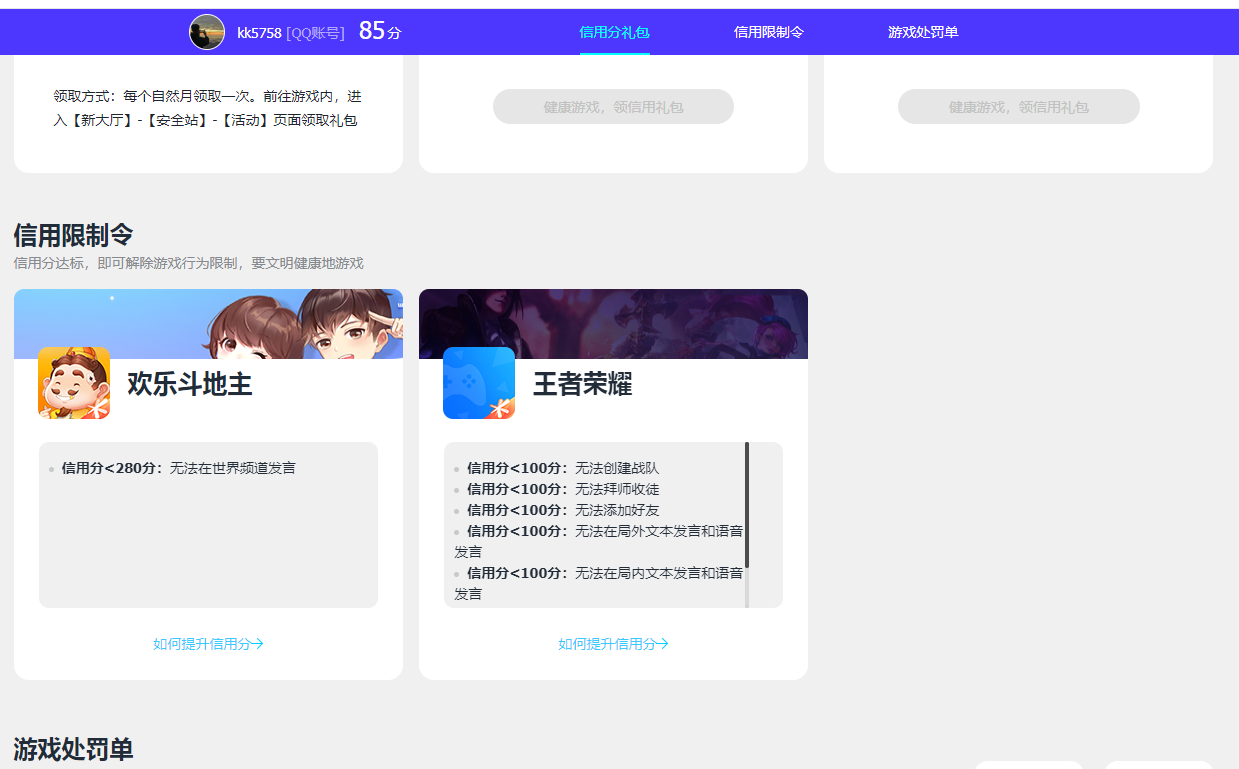Click the right card's 健康游戏，领信用礼包 button
The image size is (1239, 769).
1019,107
